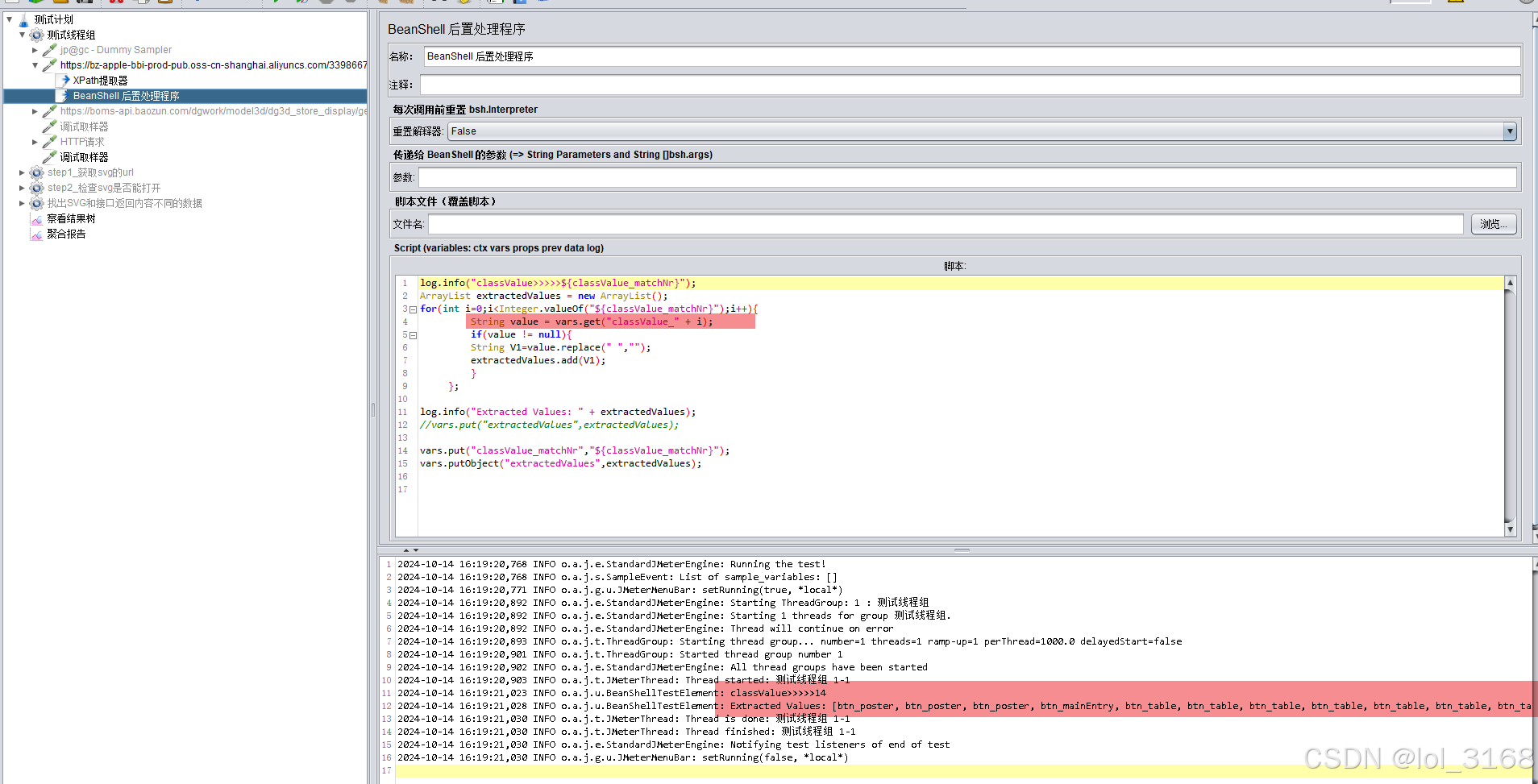Stop the running test with the Stop icon

[328, 3]
